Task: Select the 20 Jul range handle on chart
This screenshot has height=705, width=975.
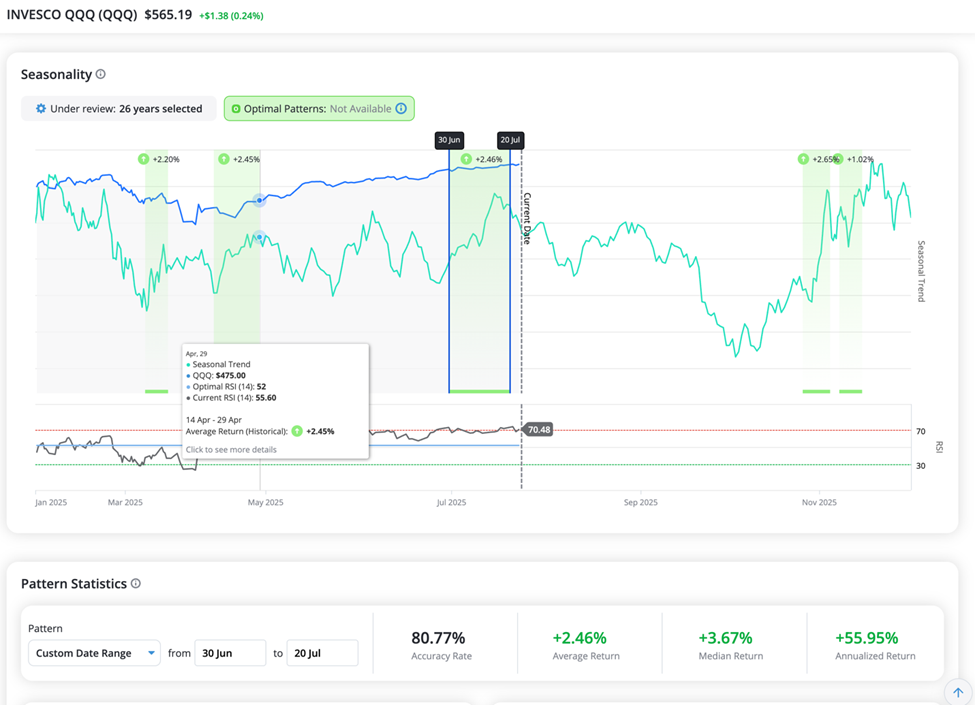Action: coord(510,140)
